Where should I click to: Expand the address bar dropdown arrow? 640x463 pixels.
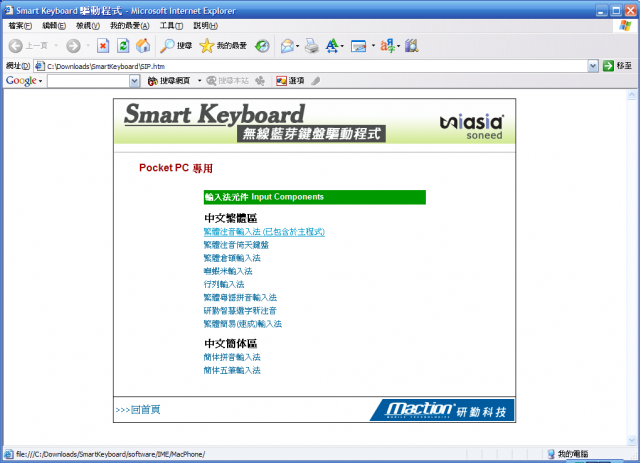point(593,66)
